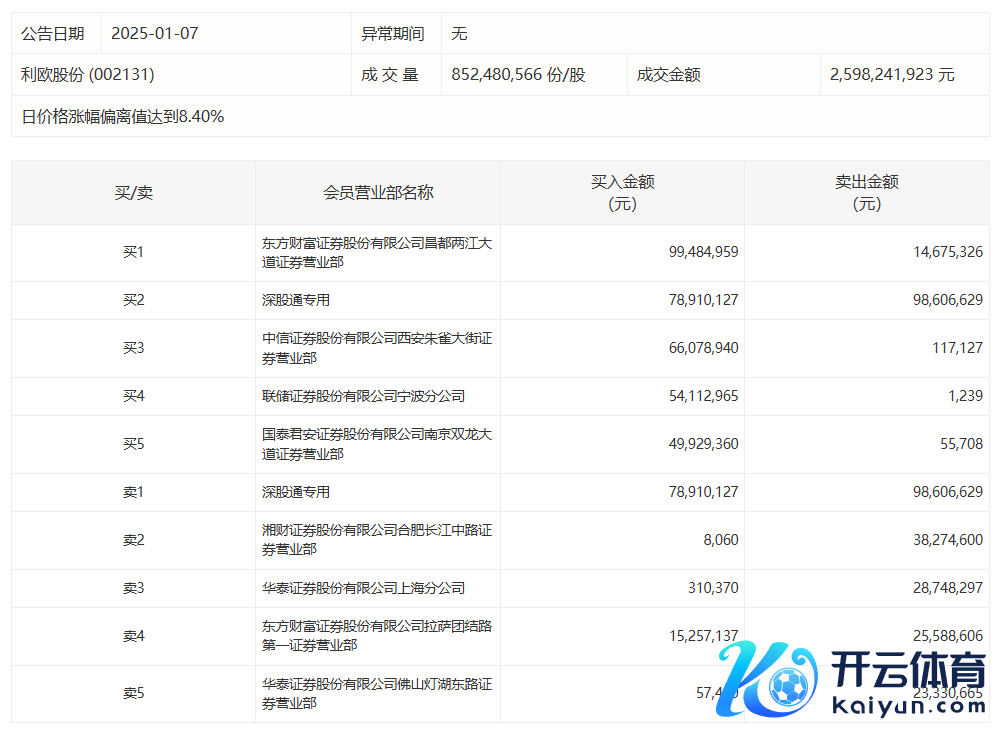Select the trading volume 852,480,566 份/股 value
The width and height of the screenshot is (1001, 739).
coord(518,75)
